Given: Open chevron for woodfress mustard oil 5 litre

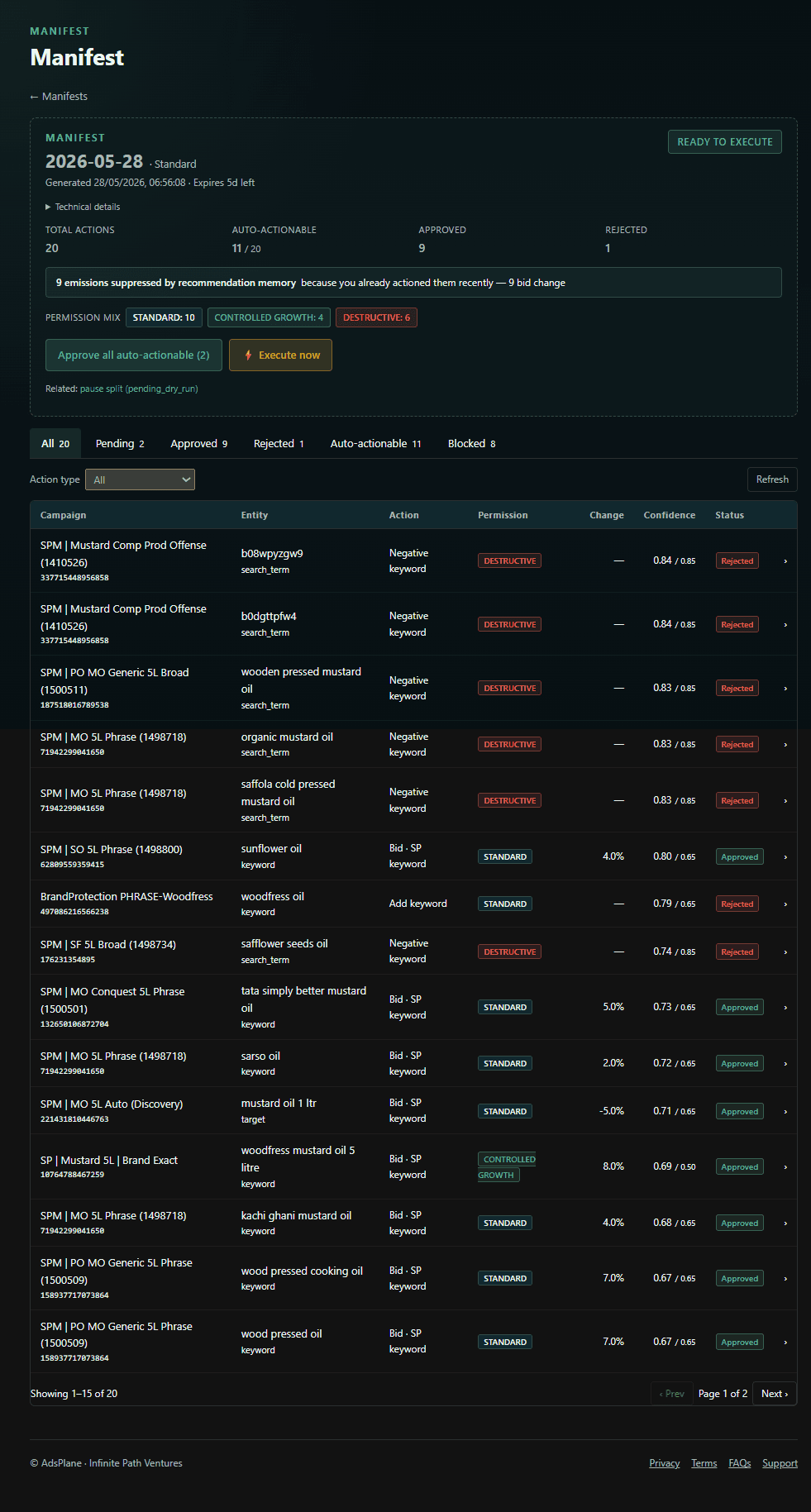Looking at the screenshot, I should click(785, 1167).
